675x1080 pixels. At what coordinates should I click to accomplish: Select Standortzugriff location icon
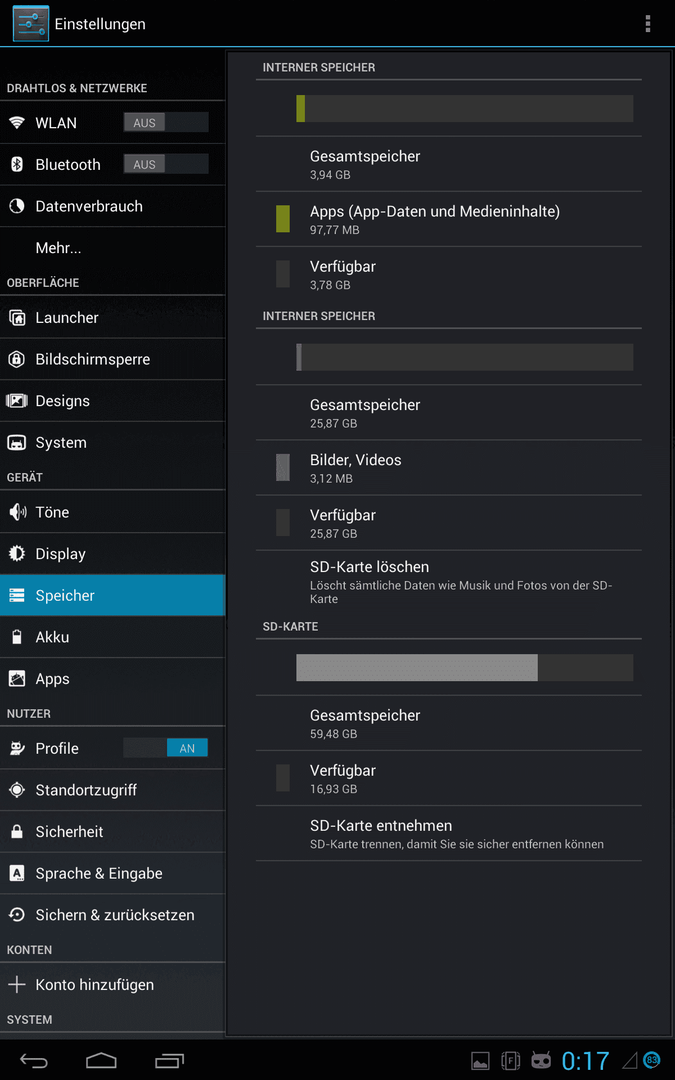point(17,790)
